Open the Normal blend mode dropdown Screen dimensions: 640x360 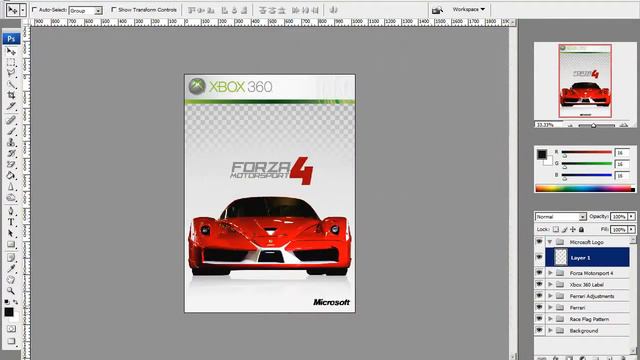560,216
